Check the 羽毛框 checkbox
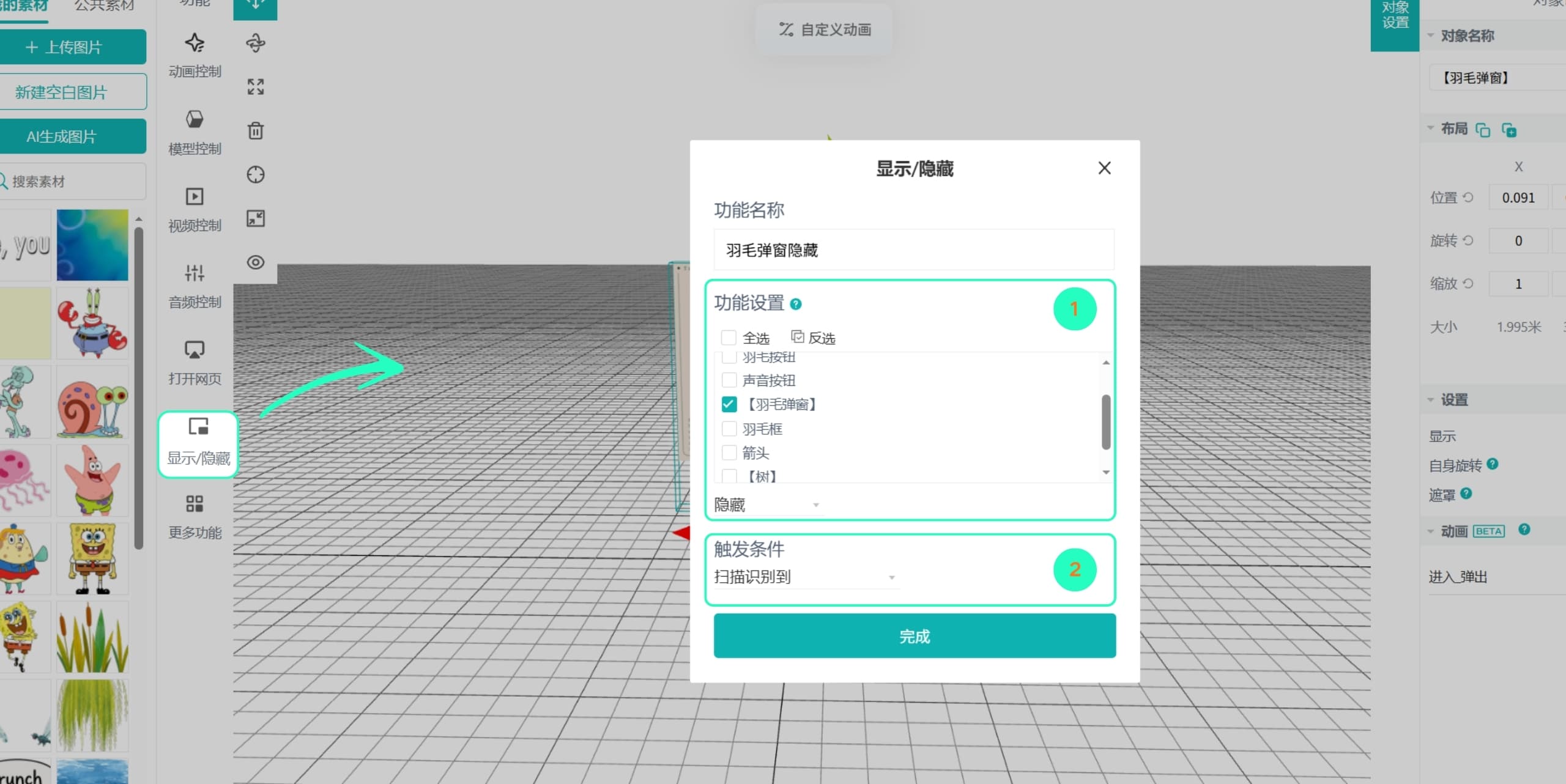Image resolution: width=1566 pixels, height=784 pixels. (x=729, y=429)
